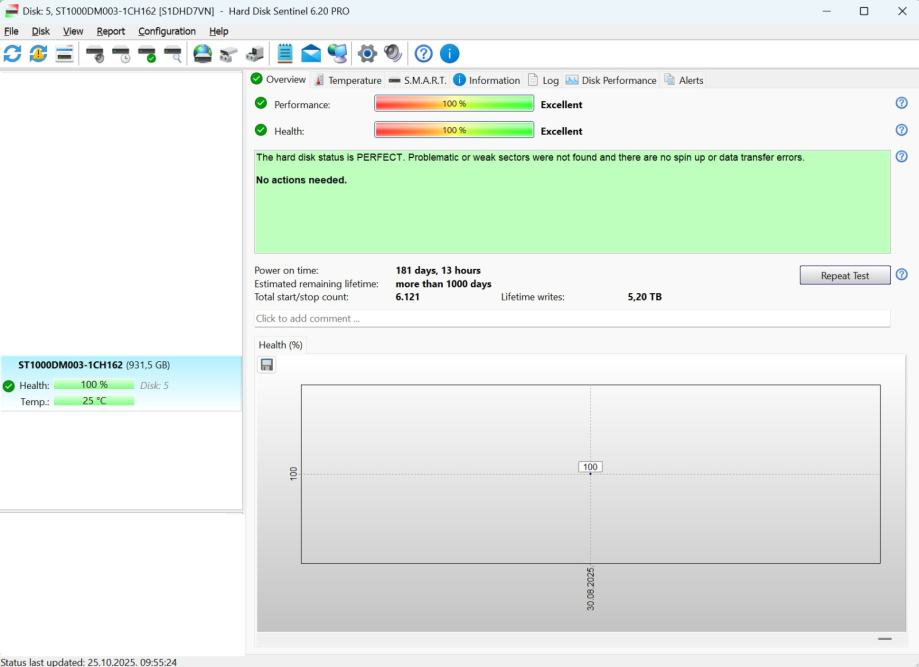The image size is (919, 667).
Task: Save the health graph via floppy icon
Action: tap(267, 365)
